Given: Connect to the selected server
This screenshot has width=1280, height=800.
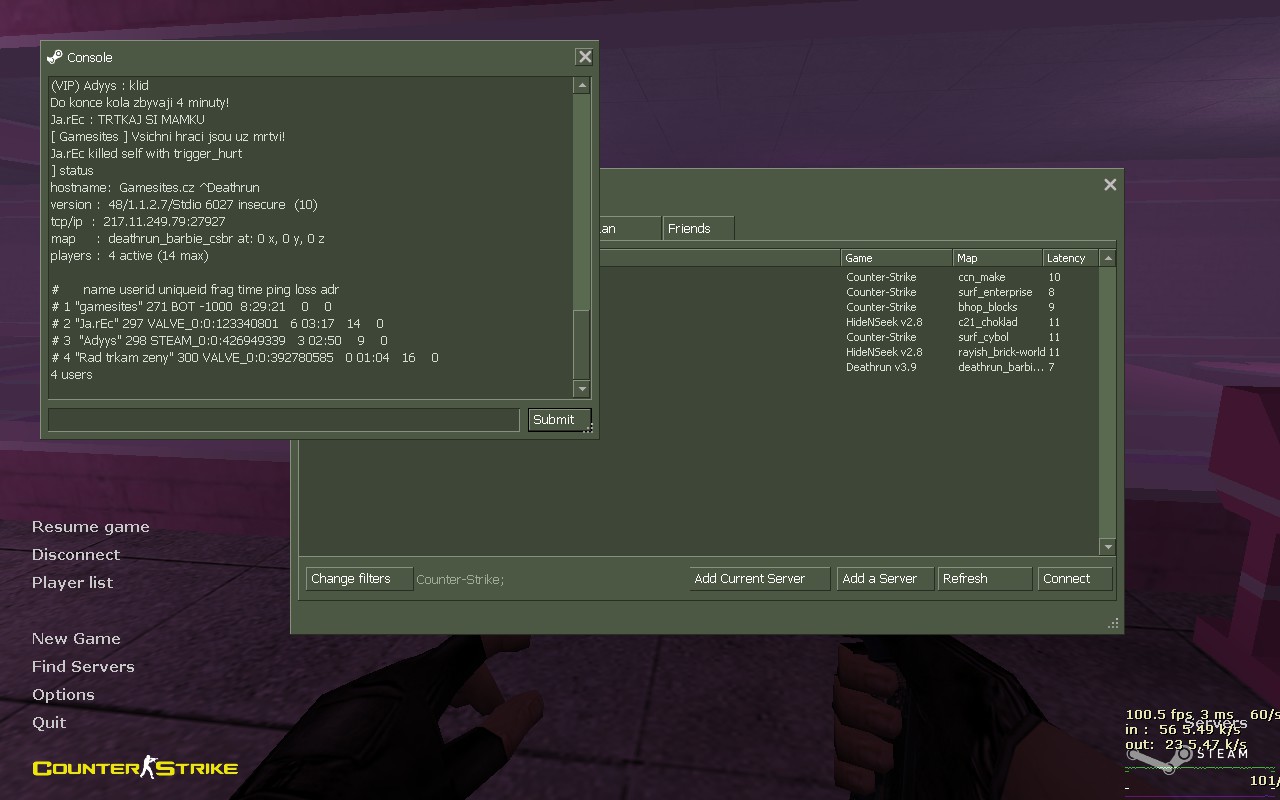Looking at the screenshot, I should (1075, 579).
